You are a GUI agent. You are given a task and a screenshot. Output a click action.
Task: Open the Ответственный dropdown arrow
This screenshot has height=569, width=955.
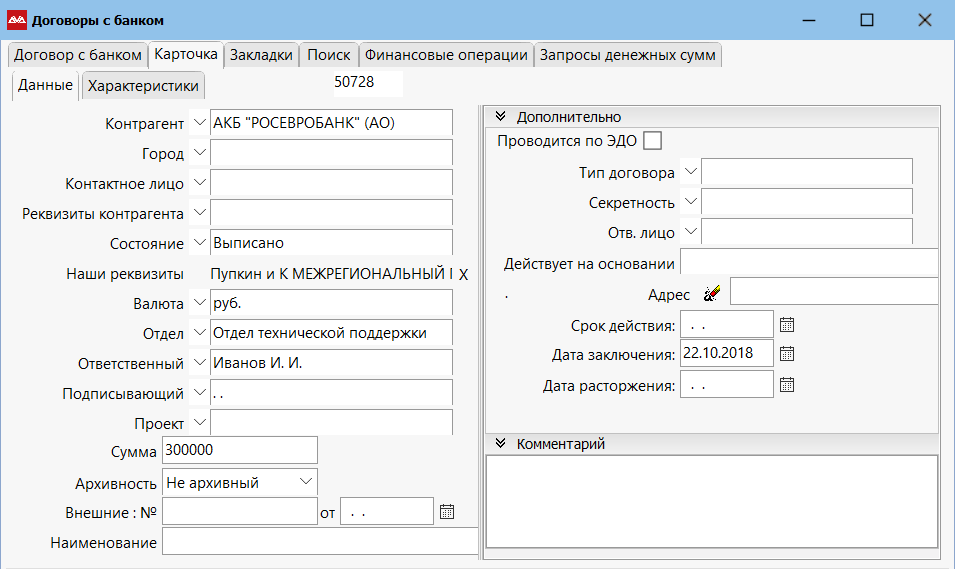pos(198,362)
